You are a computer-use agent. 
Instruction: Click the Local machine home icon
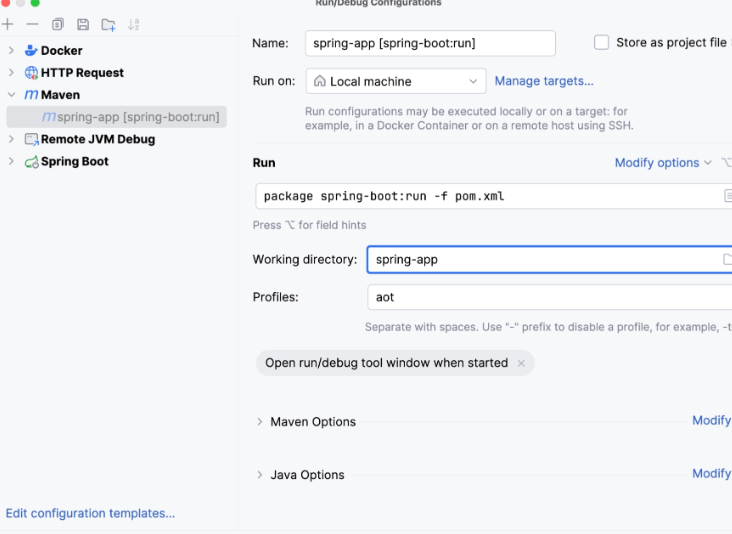click(x=320, y=81)
